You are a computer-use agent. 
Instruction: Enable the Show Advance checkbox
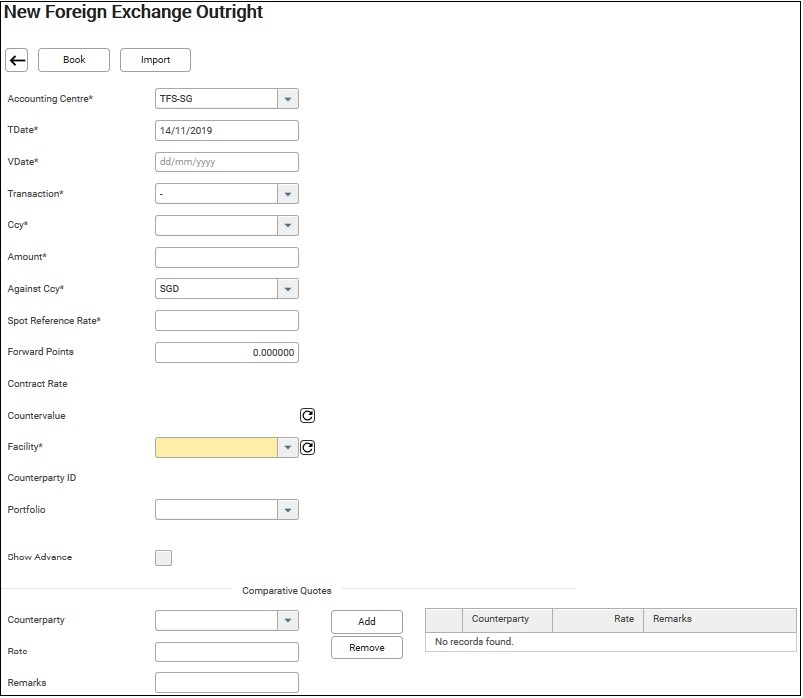point(163,558)
